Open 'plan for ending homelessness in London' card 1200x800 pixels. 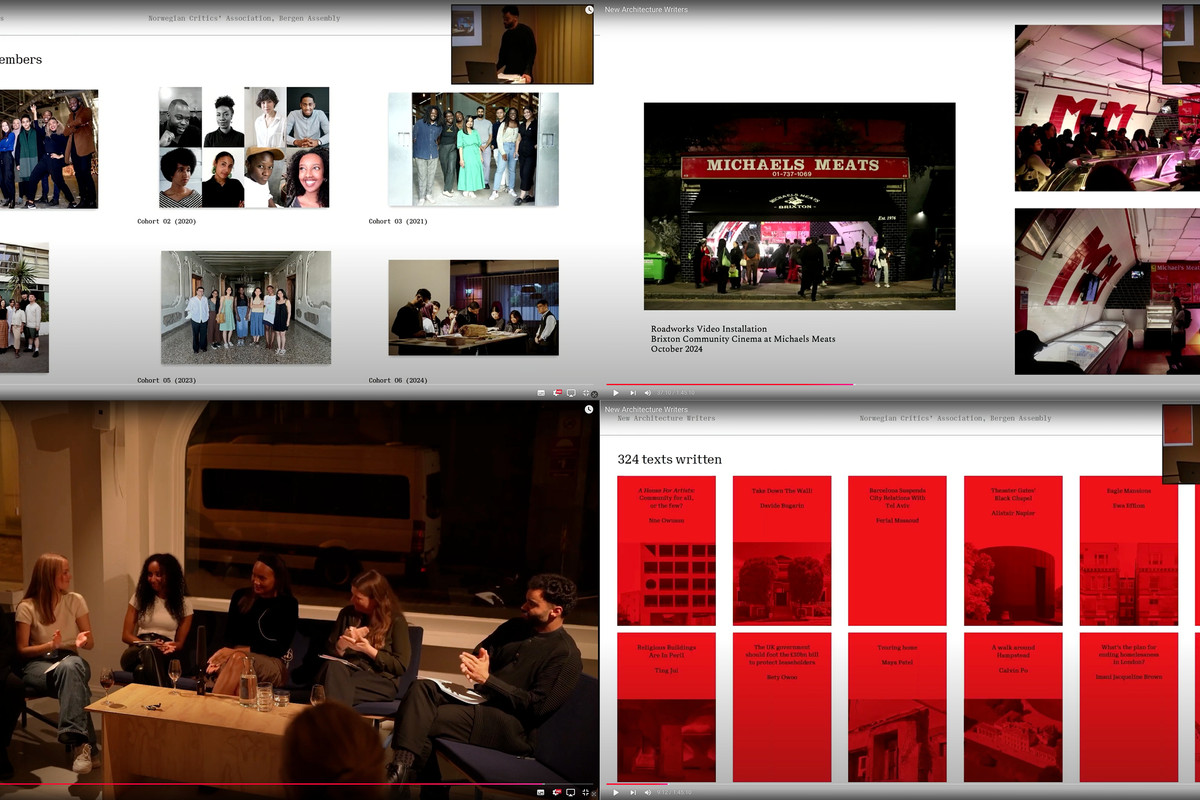click(x=1129, y=707)
